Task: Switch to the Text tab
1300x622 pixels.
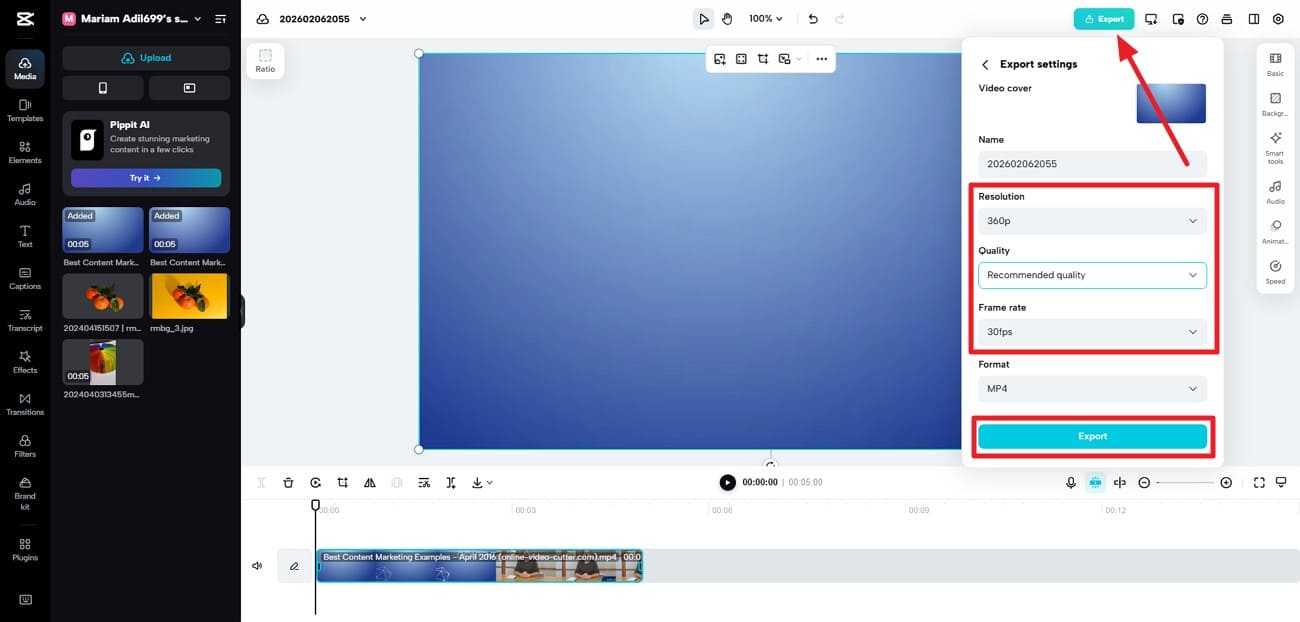Action: 25,236
